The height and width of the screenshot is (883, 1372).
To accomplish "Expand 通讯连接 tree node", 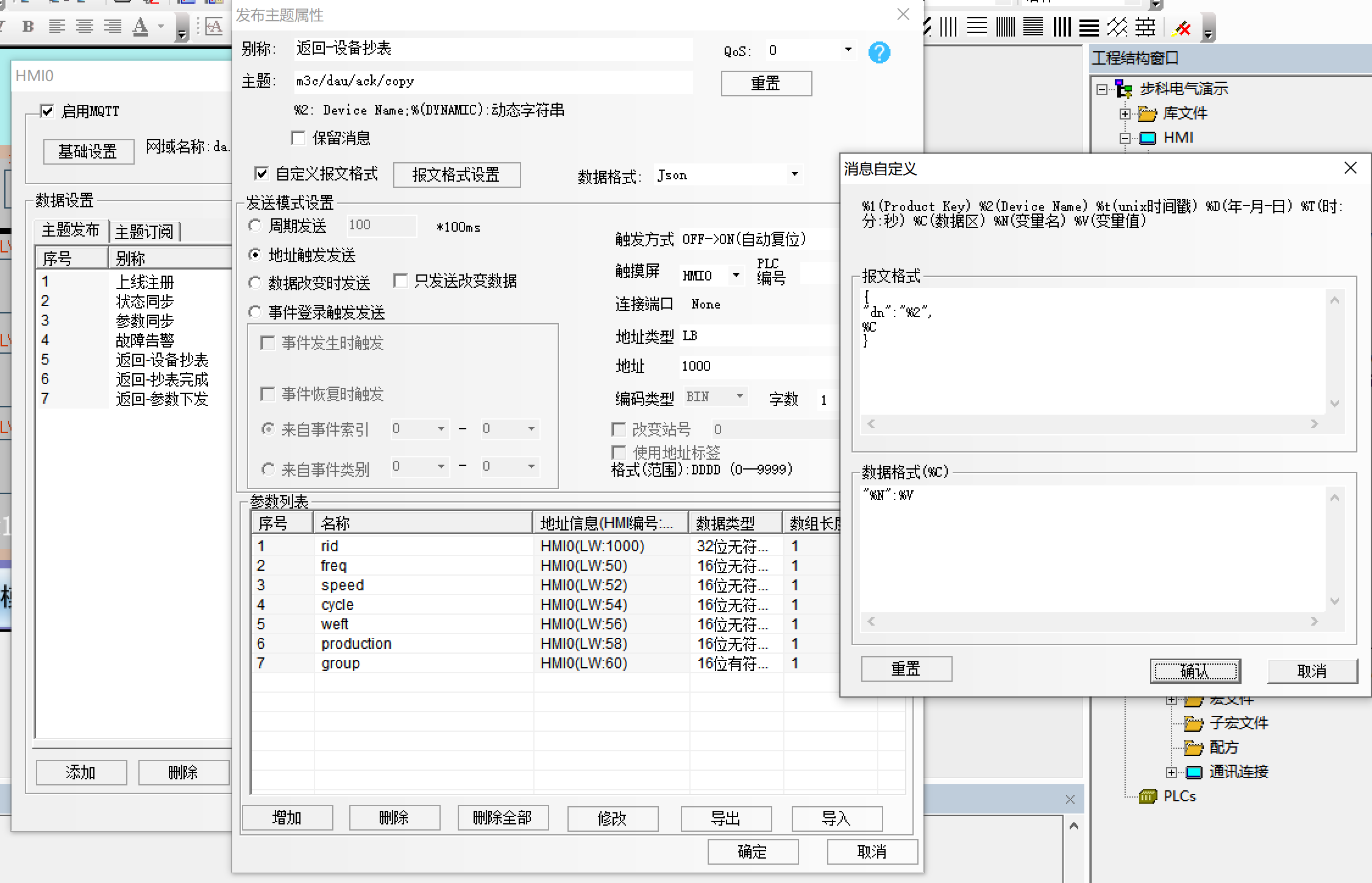I will pyautogui.click(x=1171, y=772).
